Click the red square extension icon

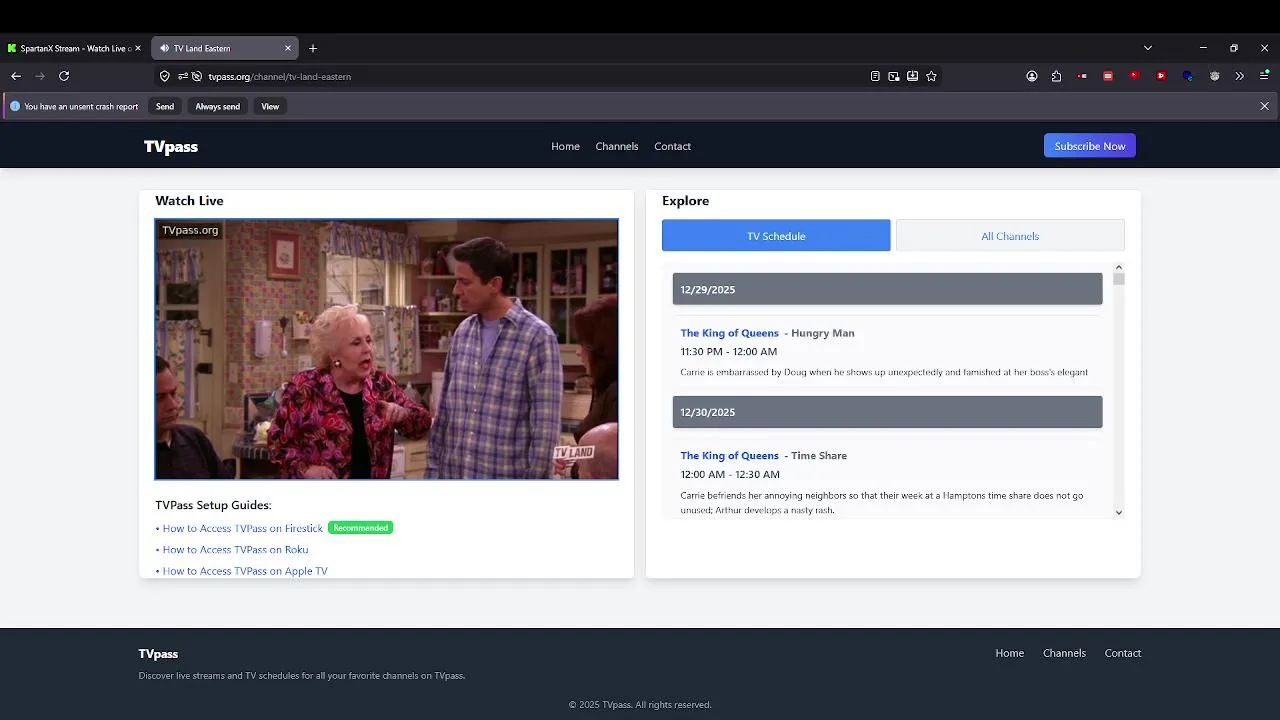point(1108,76)
